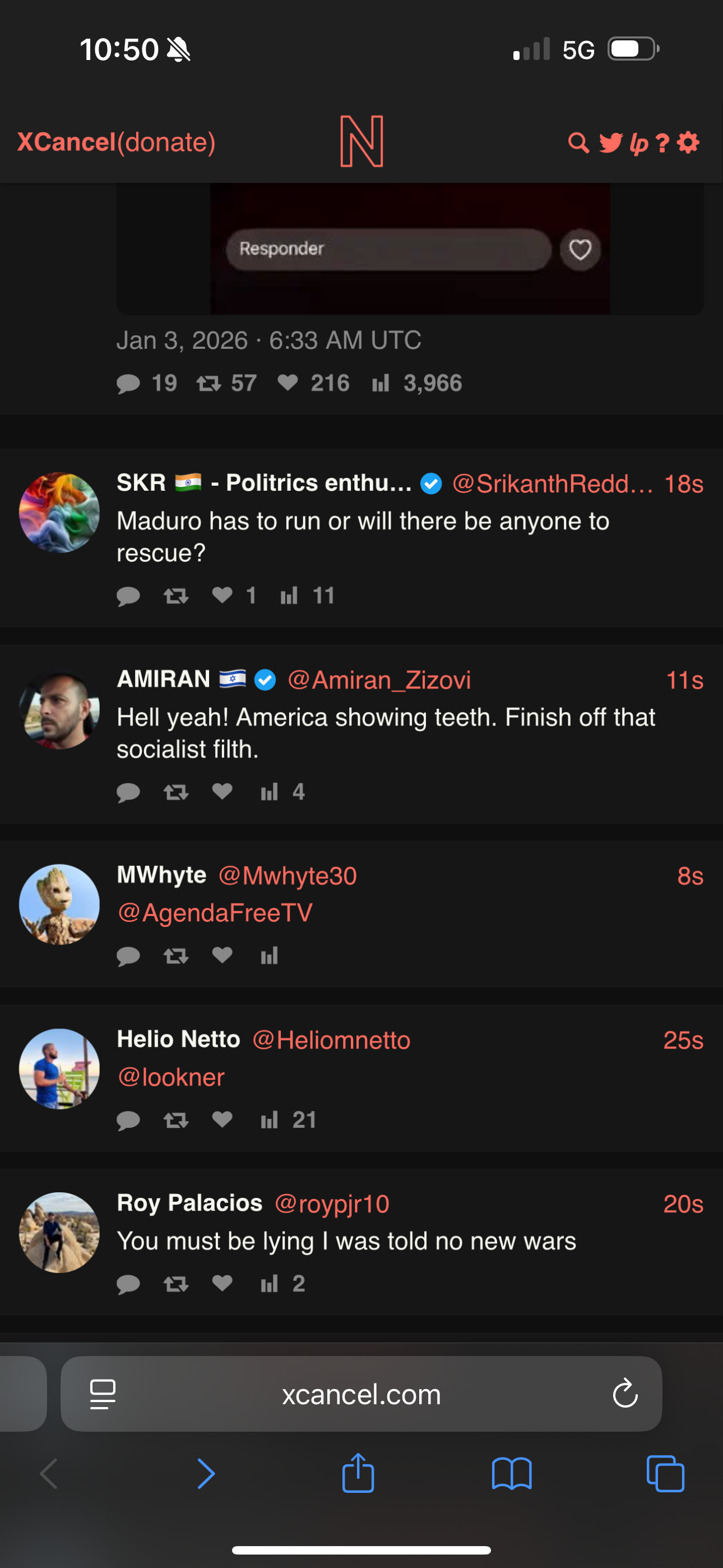
Task: Open the question mark about icon
Action: tap(662, 144)
